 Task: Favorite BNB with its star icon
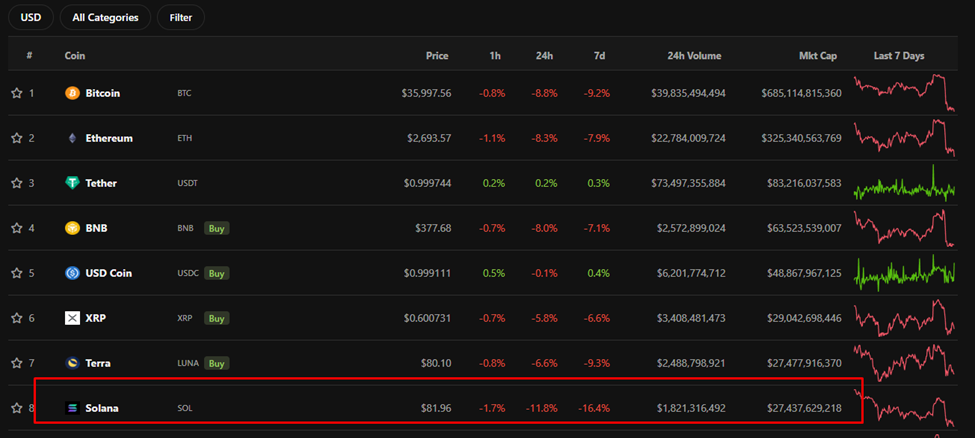(17, 228)
